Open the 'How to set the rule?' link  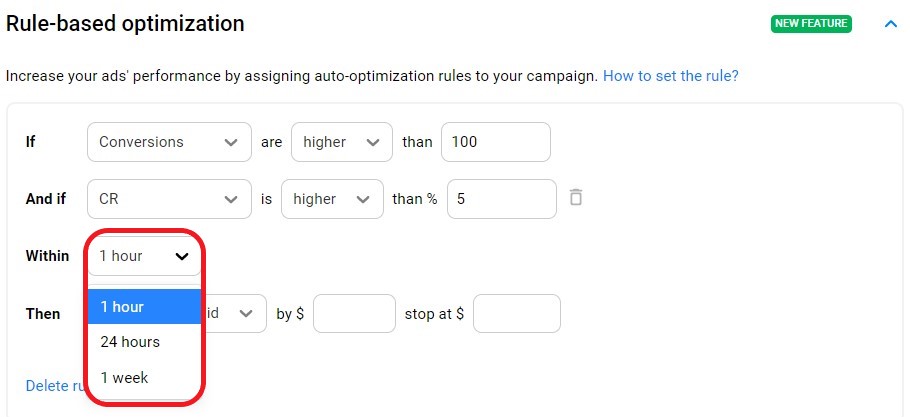pyautogui.click(x=670, y=76)
